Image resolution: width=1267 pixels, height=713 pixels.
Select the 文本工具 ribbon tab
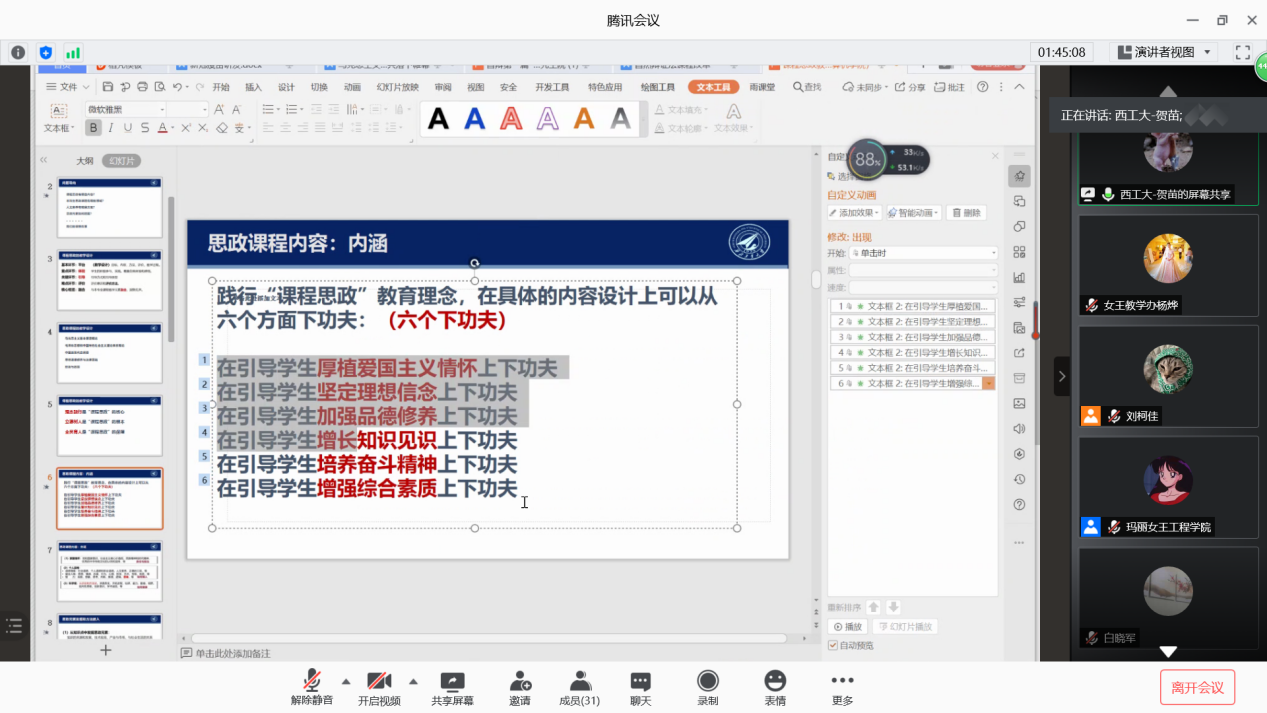point(717,87)
